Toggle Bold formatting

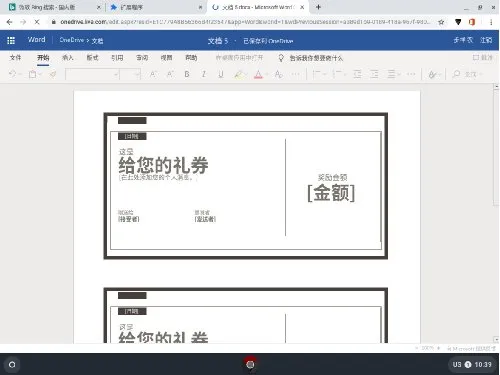[187, 74]
